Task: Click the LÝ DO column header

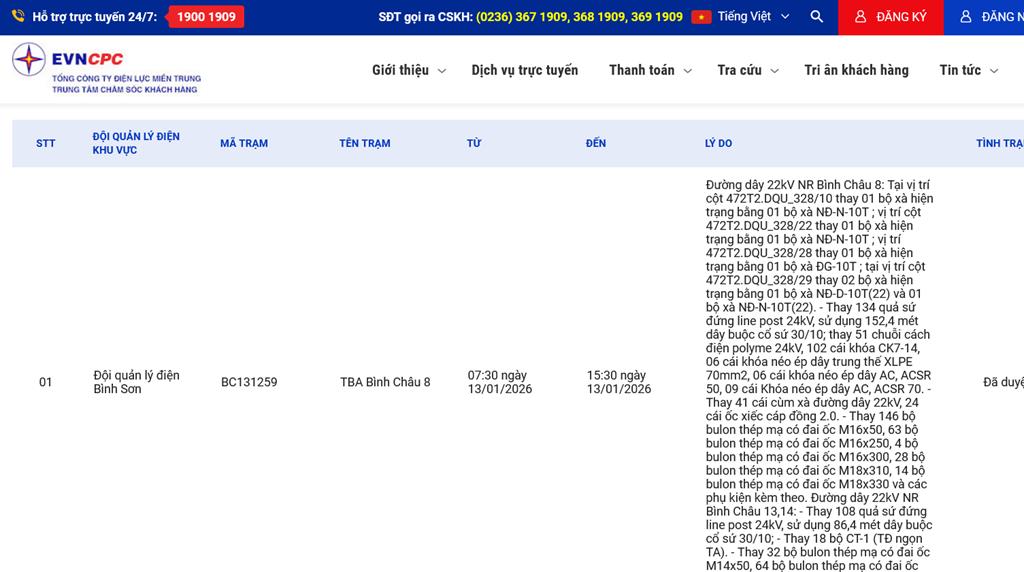Action: click(718, 143)
